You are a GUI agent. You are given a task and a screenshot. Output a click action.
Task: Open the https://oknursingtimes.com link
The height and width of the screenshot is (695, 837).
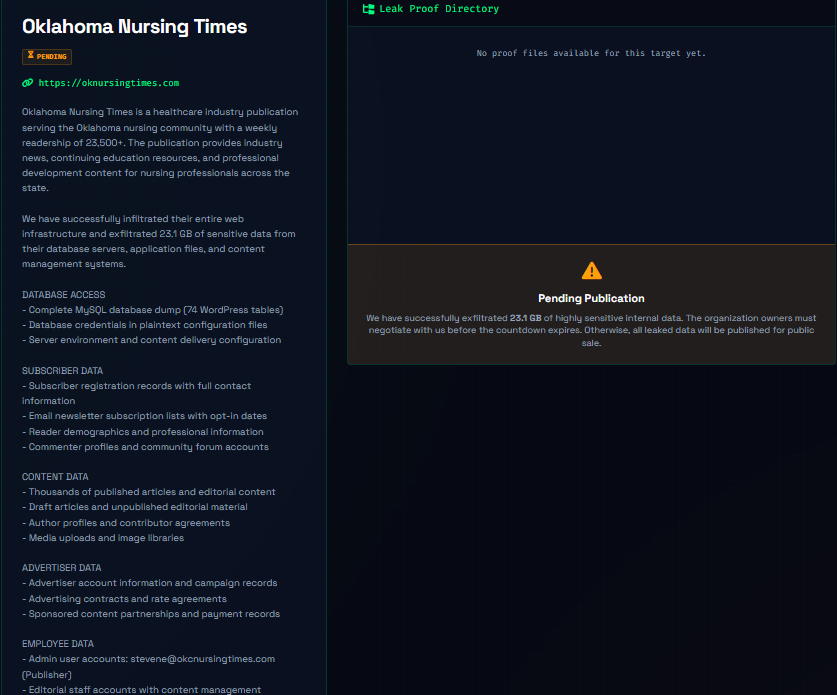[108, 83]
